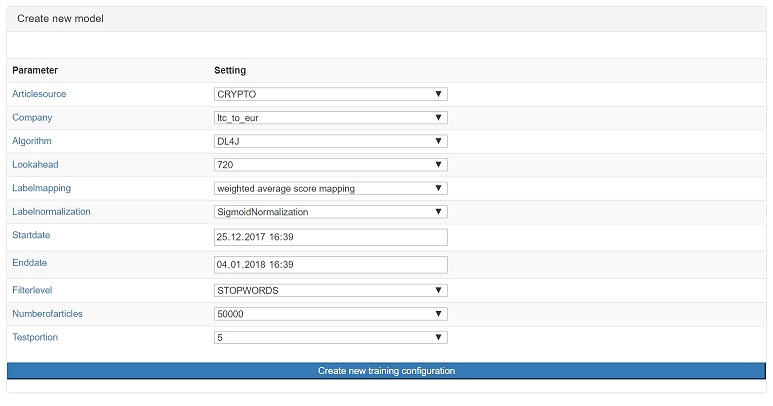Expand the Lookahead dropdown showing 720

coord(330,165)
